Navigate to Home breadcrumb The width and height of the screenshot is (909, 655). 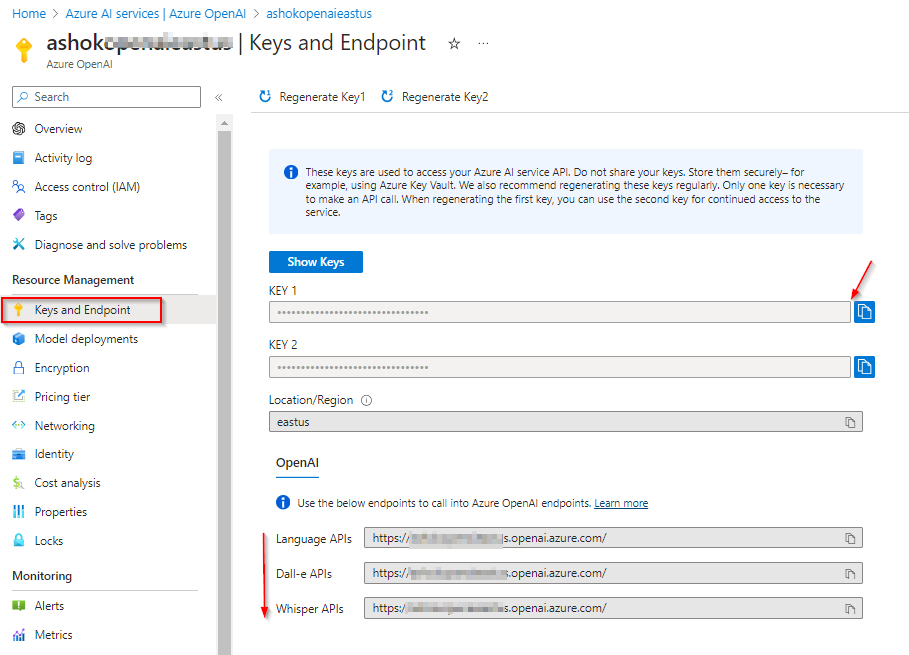(x=29, y=14)
